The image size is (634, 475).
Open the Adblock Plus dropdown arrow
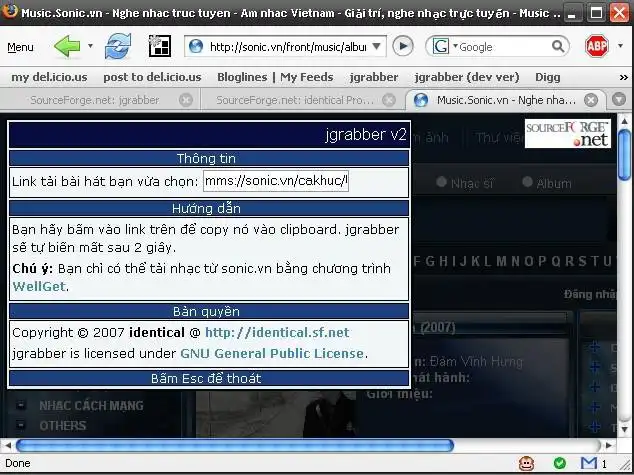(621, 46)
